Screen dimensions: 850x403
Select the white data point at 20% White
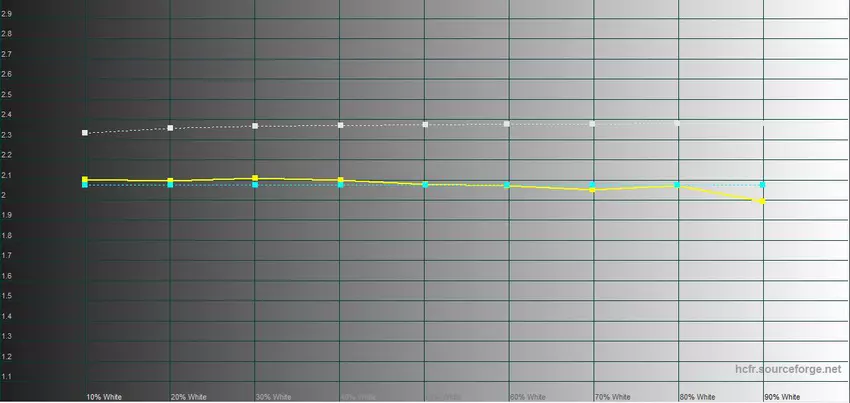(x=170, y=128)
